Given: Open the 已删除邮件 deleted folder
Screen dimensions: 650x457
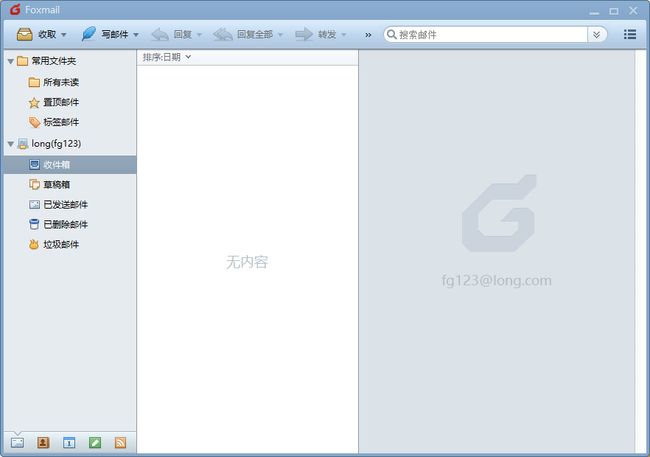Looking at the screenshot, I should click(x=70, y=224).
